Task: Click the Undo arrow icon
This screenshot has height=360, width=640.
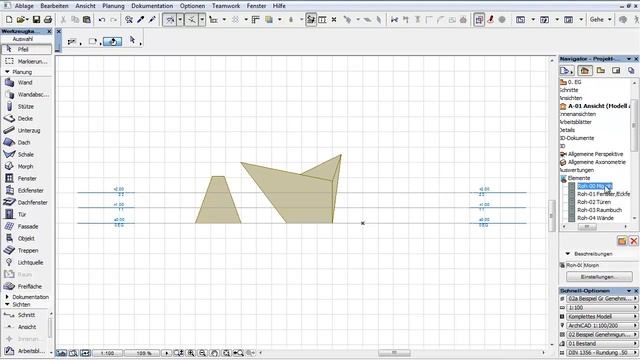Action: 102,19
